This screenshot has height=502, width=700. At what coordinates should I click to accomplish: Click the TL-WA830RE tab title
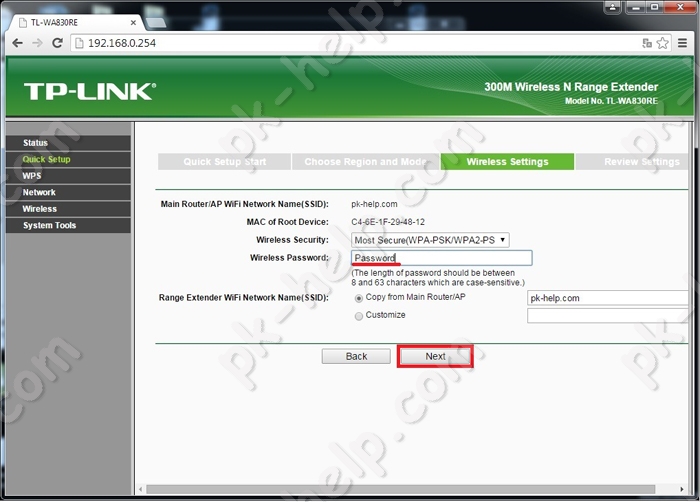[x=54, y=22]
